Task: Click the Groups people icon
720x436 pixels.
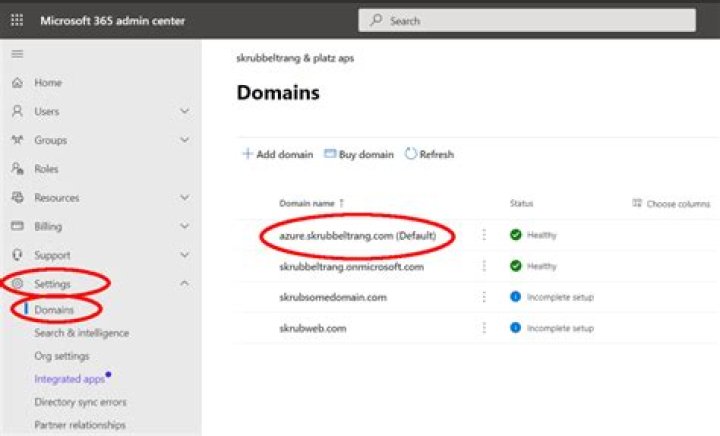Action: [17, 140]
